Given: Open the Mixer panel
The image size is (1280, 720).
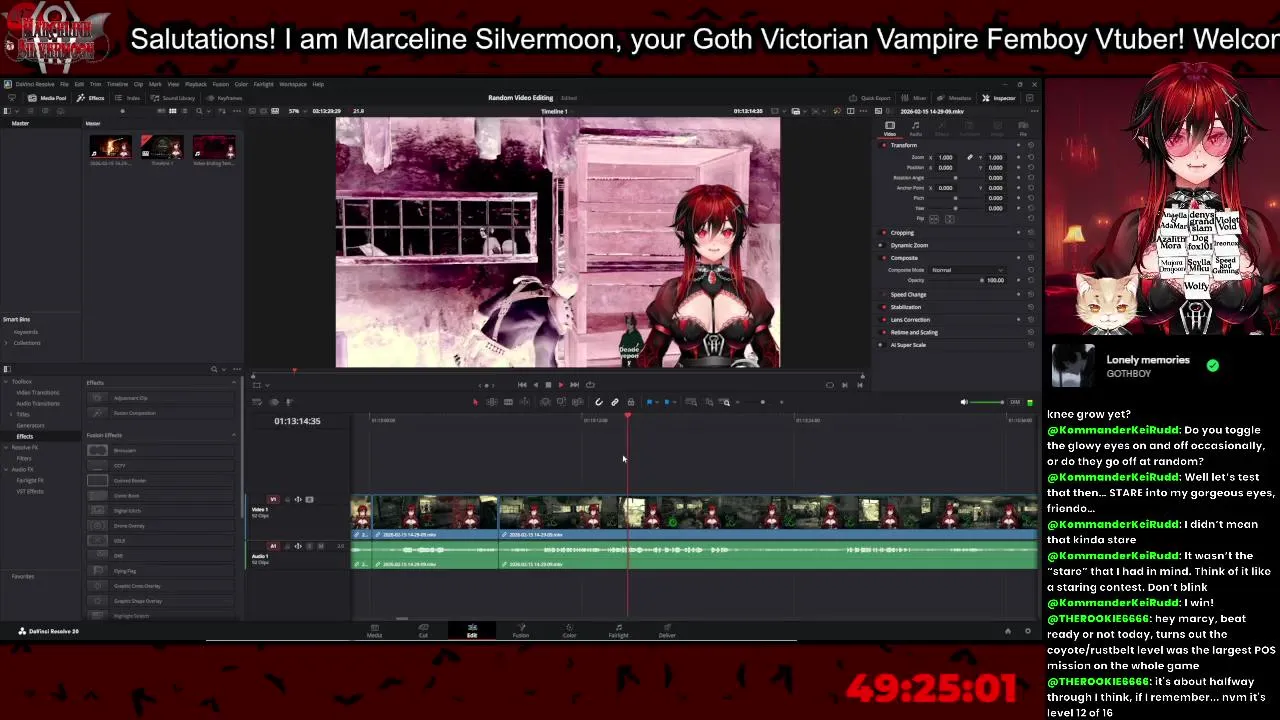Looking at the screenshot, I should pyautogui.click(x=915, y=98).
